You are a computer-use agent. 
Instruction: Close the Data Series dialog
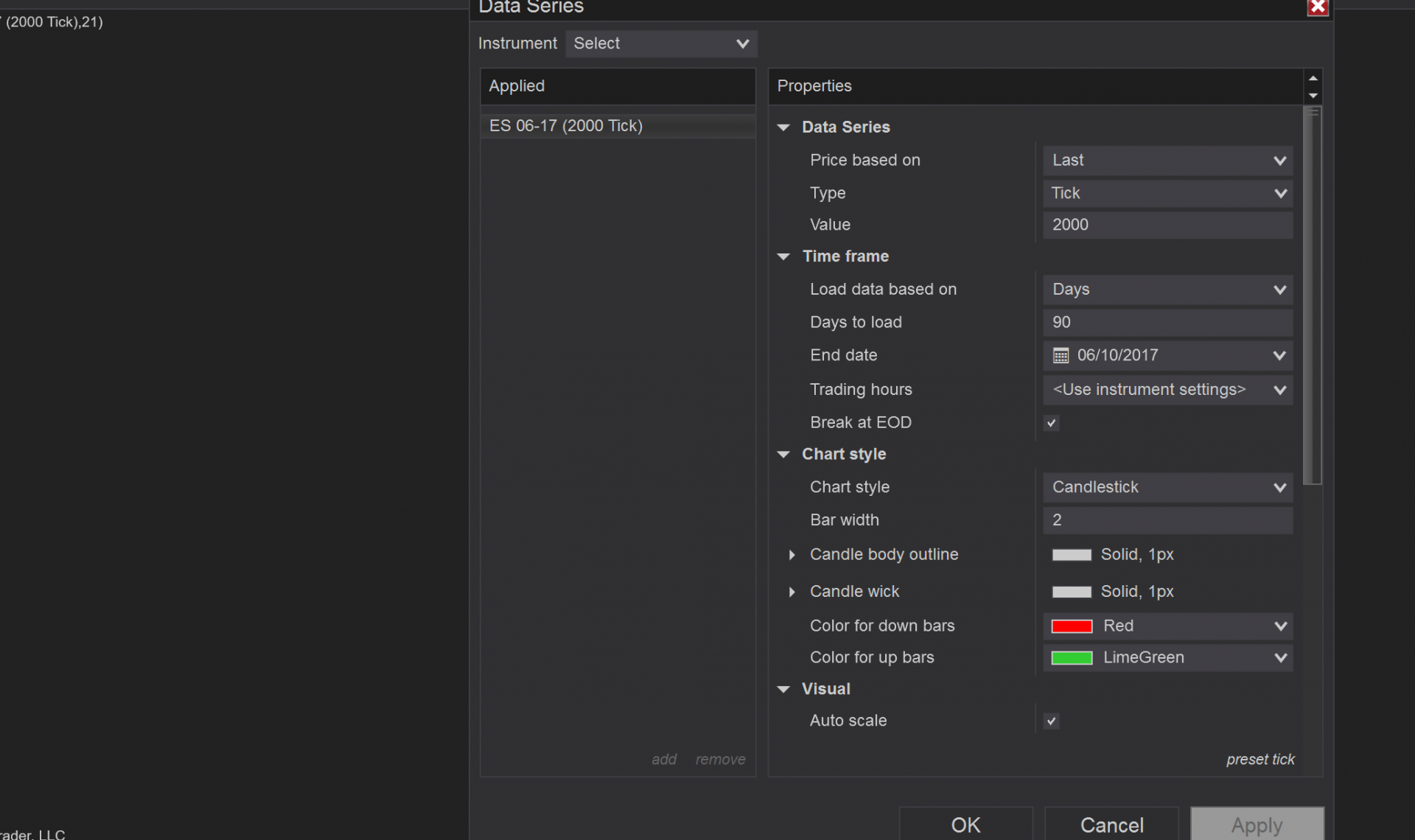(1318, 7)
